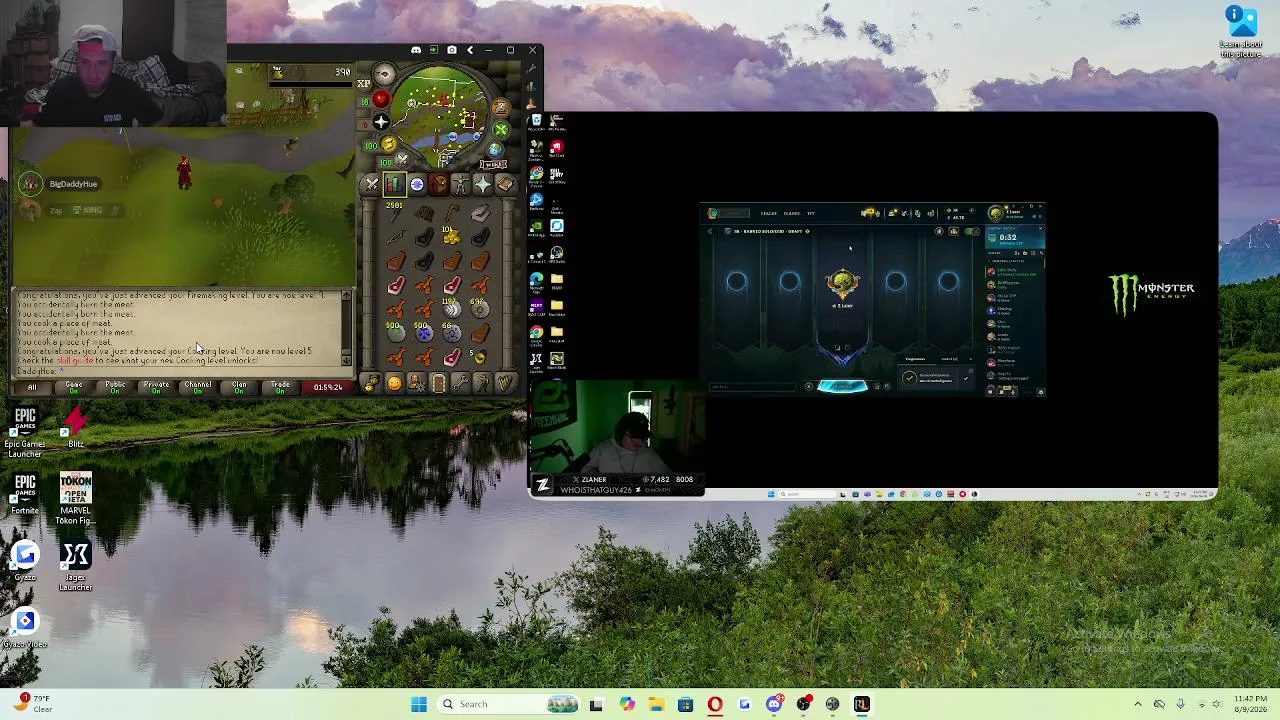Screen dimensions: 1280x720
Task: Toggle run using the run energy orb
Action: click(388, 146)
